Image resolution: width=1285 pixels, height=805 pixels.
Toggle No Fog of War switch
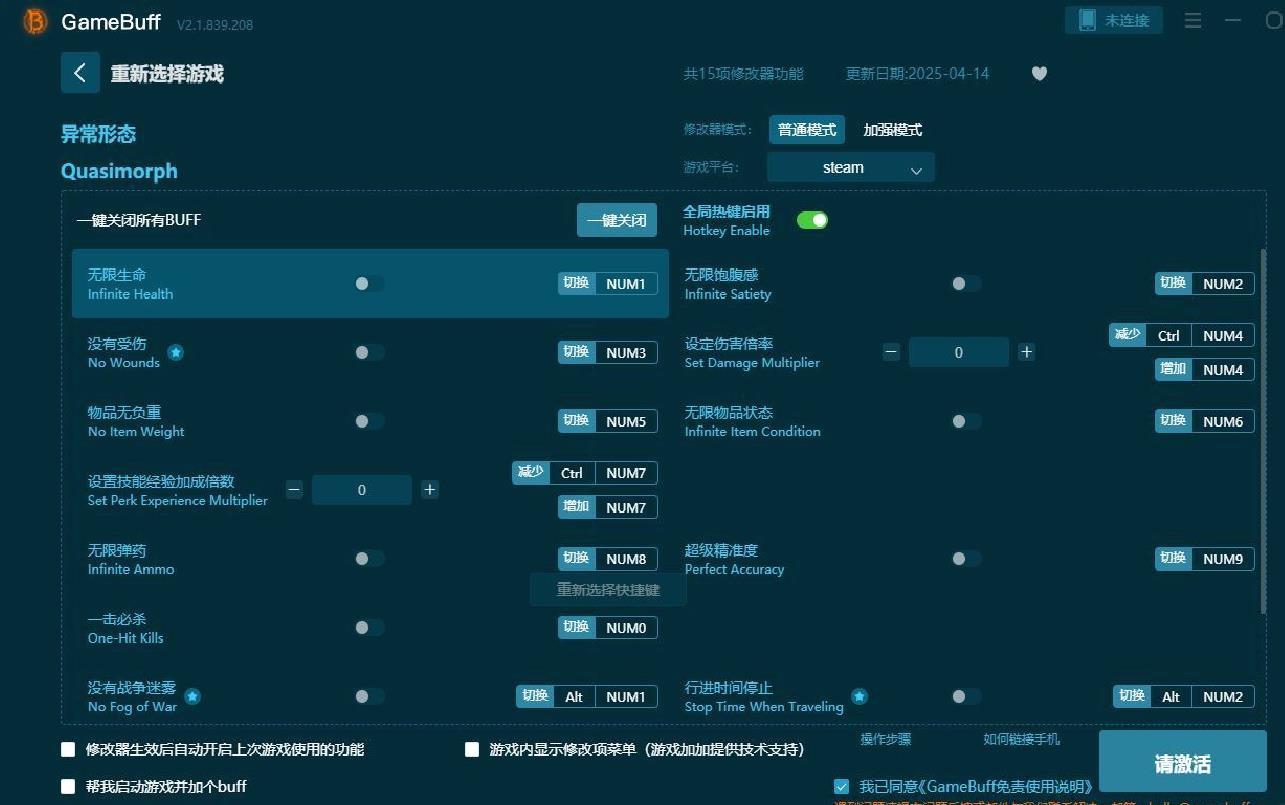[x=369, y=696]
